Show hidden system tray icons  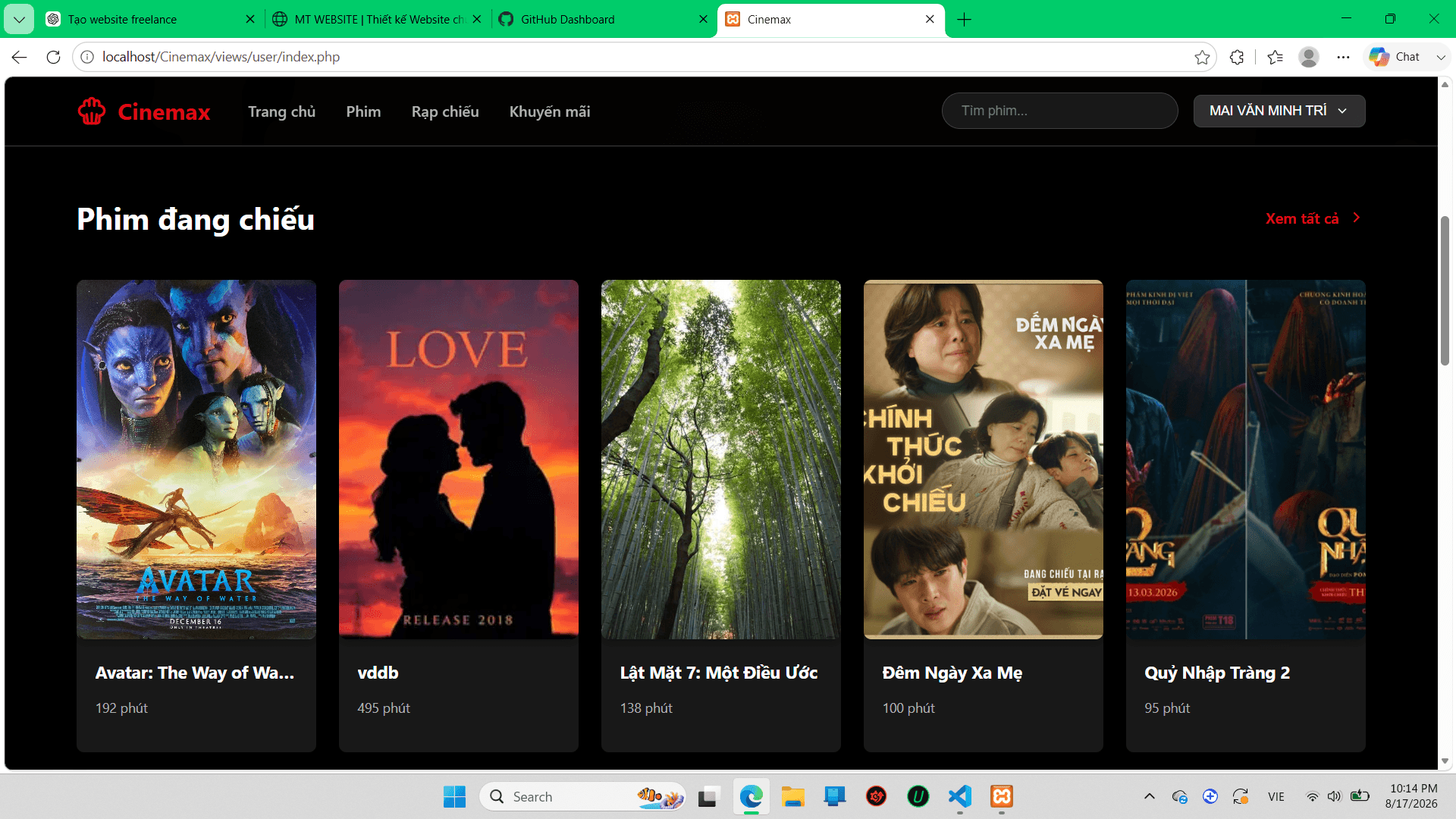(1150, 796)
